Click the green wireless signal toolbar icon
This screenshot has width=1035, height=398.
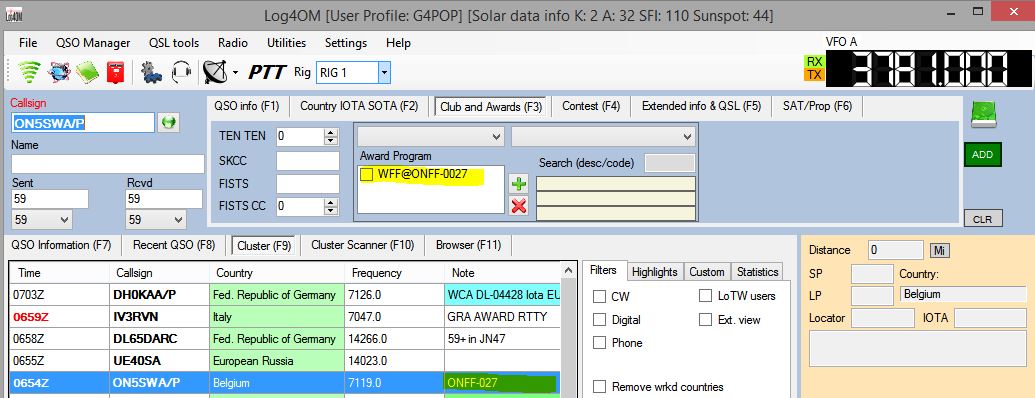[28, 72]
